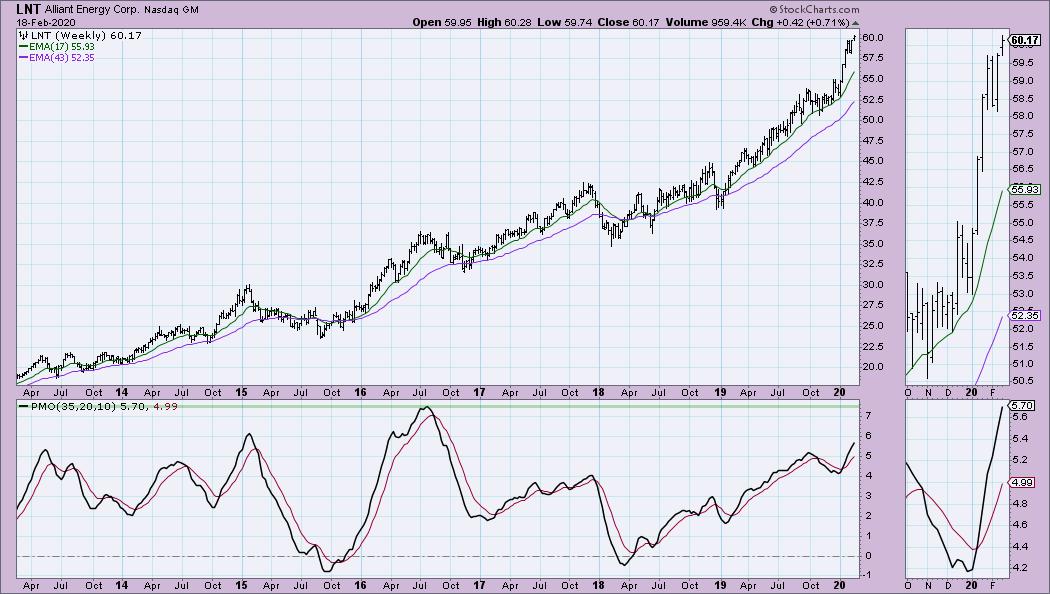Click the '18' year label under price chart

tap(600, 392)
